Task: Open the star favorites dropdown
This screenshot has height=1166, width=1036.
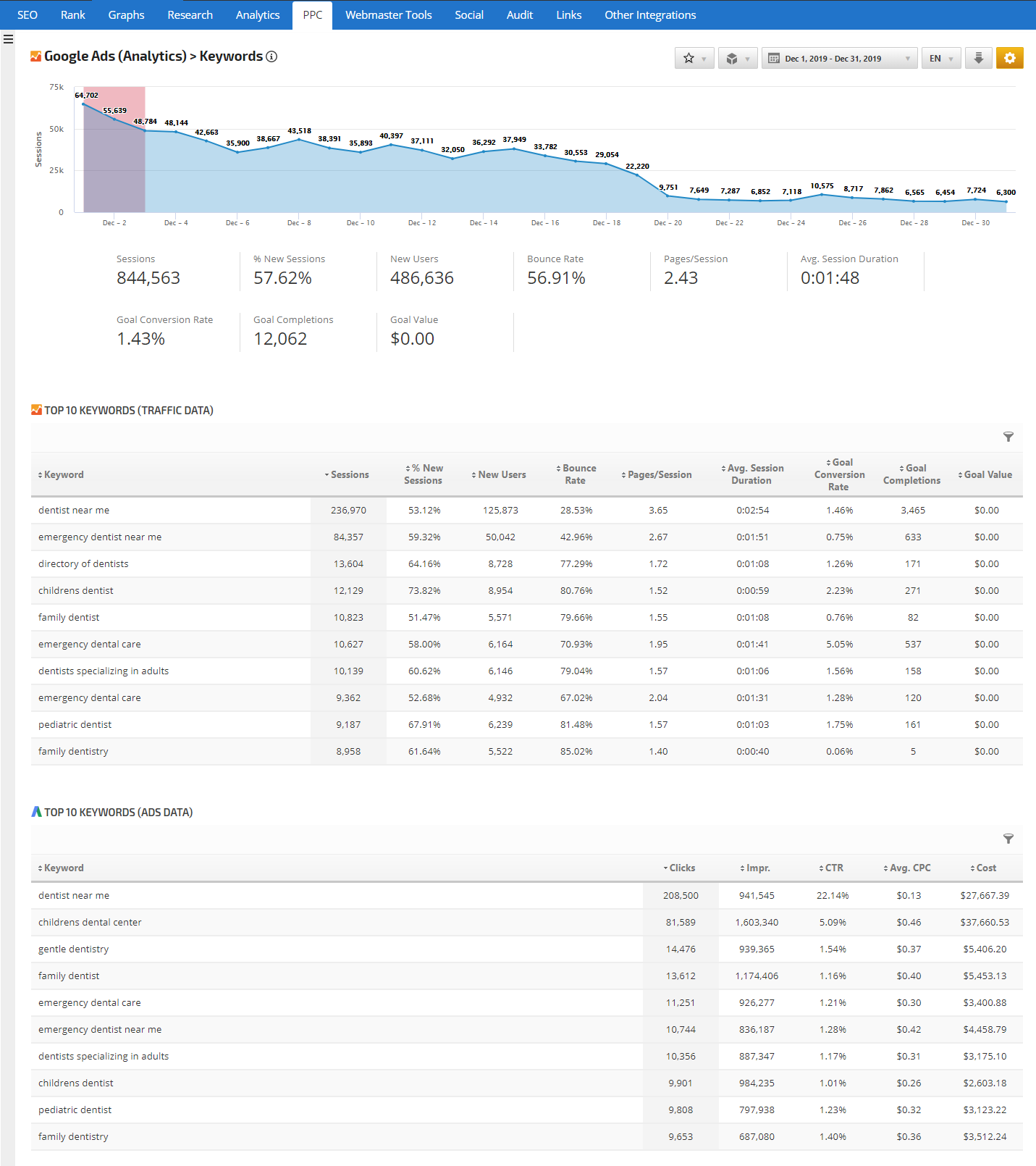Action: (x=694, y=59)
